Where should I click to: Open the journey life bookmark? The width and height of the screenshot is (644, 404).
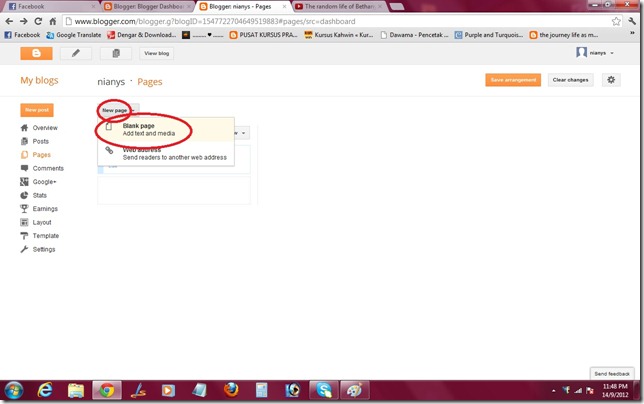564,35
